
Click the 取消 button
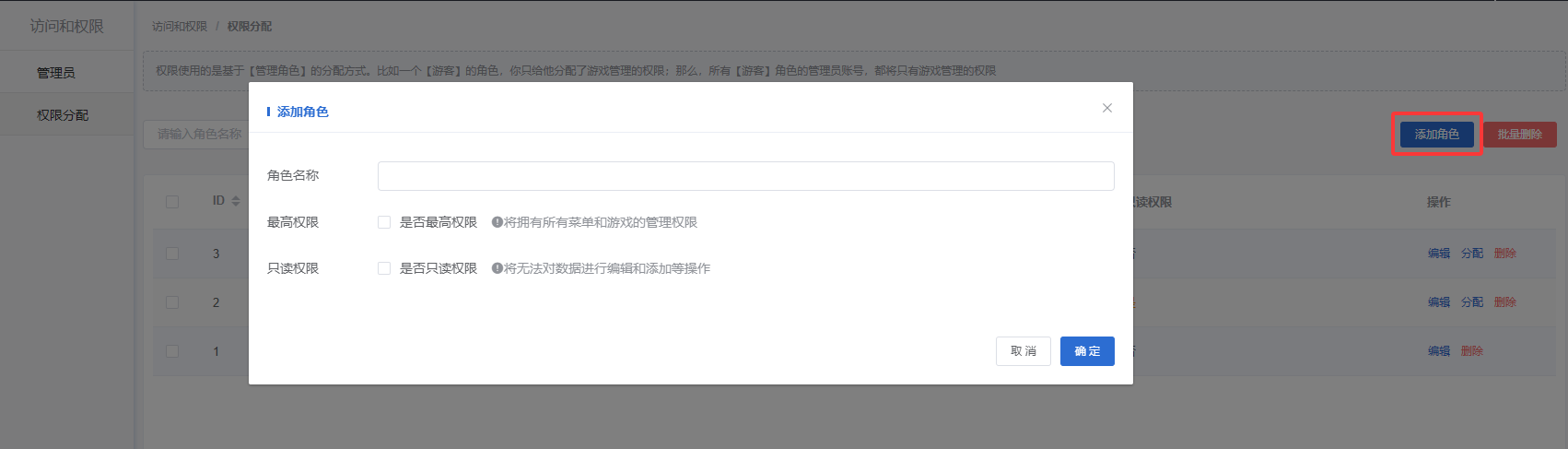click(1024, 351)
